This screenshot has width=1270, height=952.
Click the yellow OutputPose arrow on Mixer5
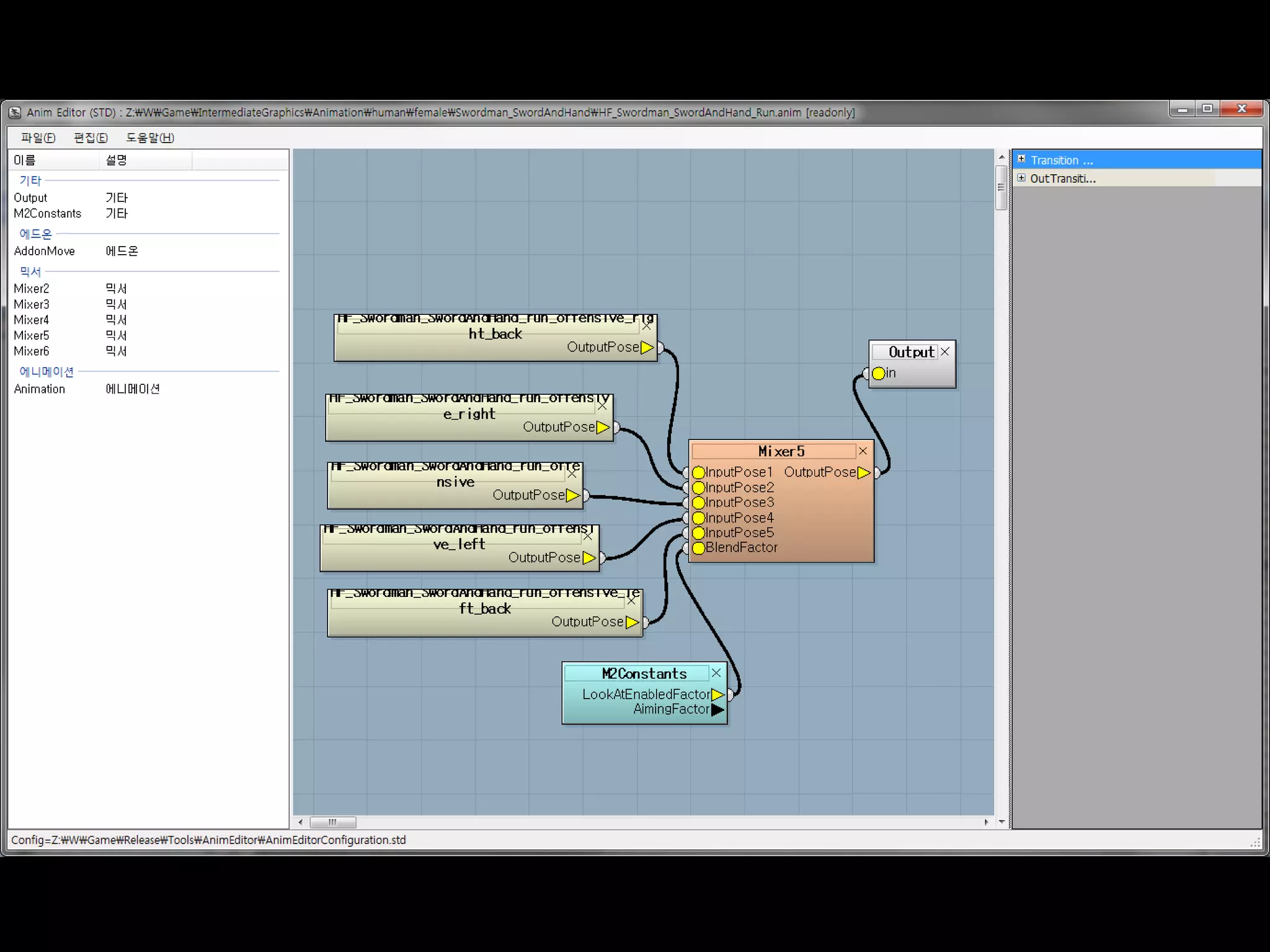coord(864,472)
